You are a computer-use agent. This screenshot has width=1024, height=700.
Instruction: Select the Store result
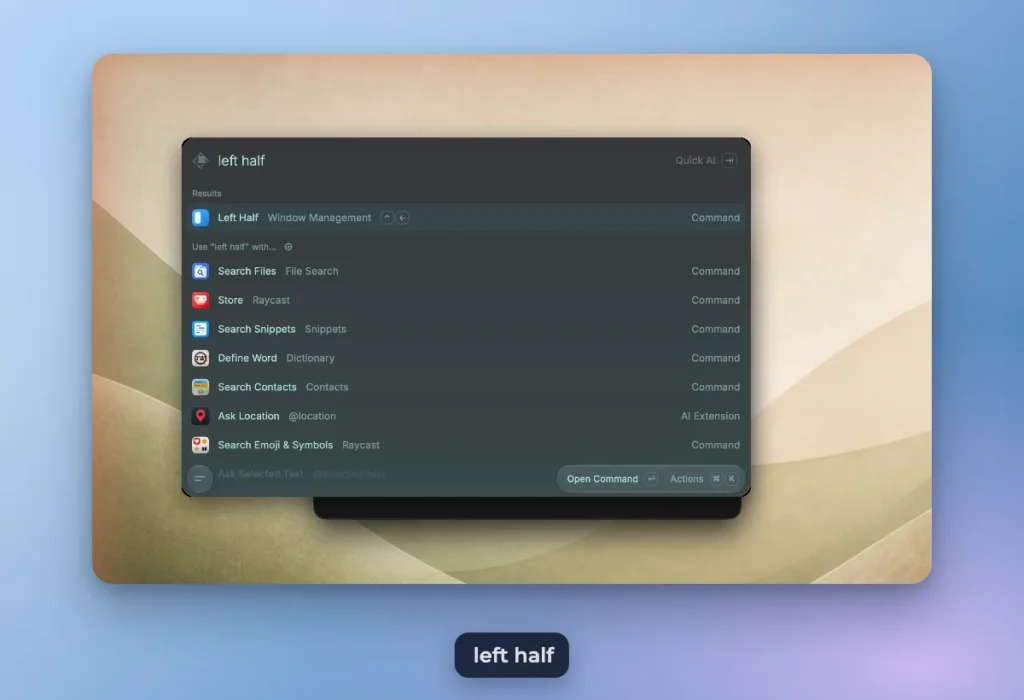pyautogui.click(x=466, y=300)
